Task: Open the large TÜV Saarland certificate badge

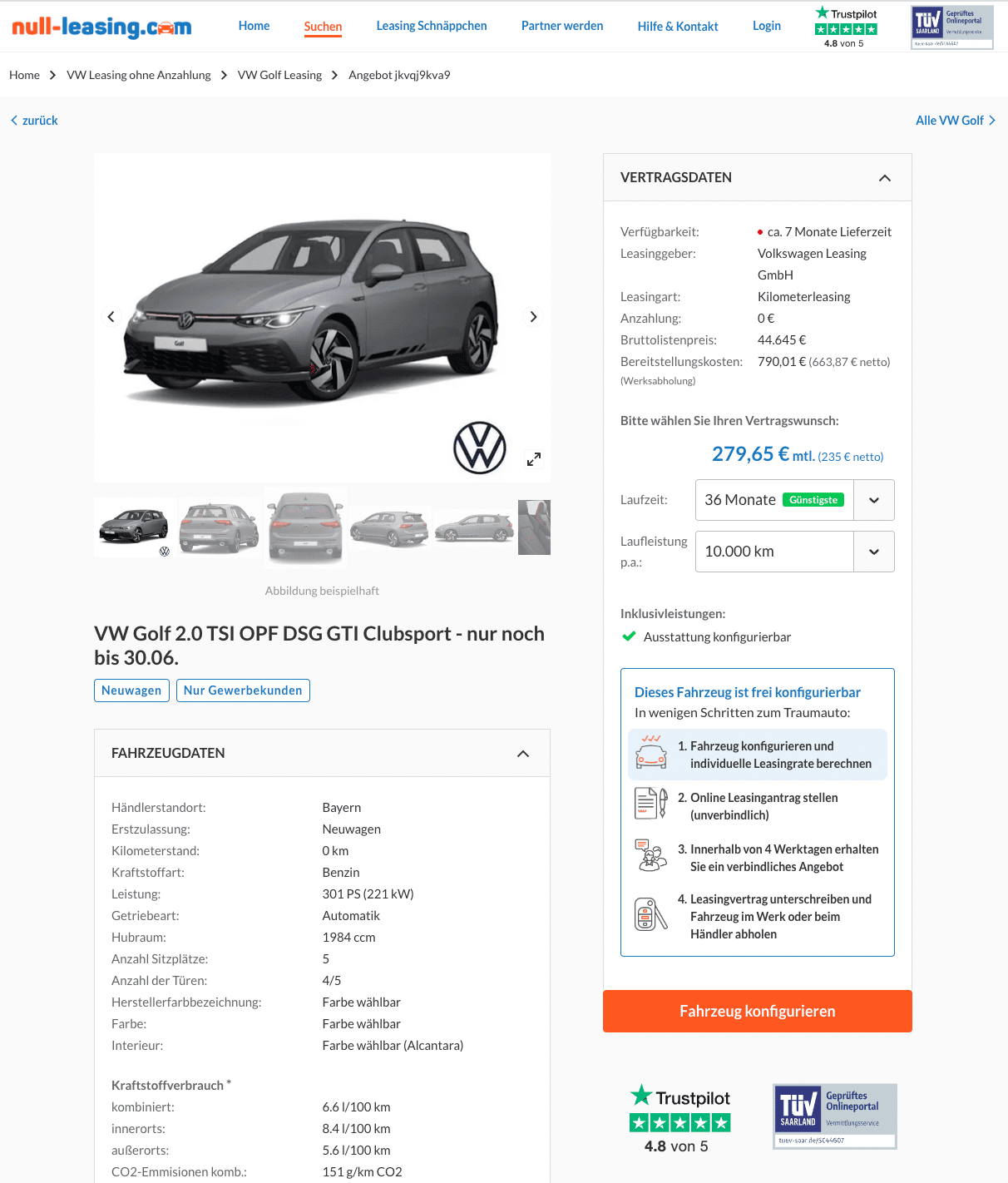Action: click(x=835, y=1116)
